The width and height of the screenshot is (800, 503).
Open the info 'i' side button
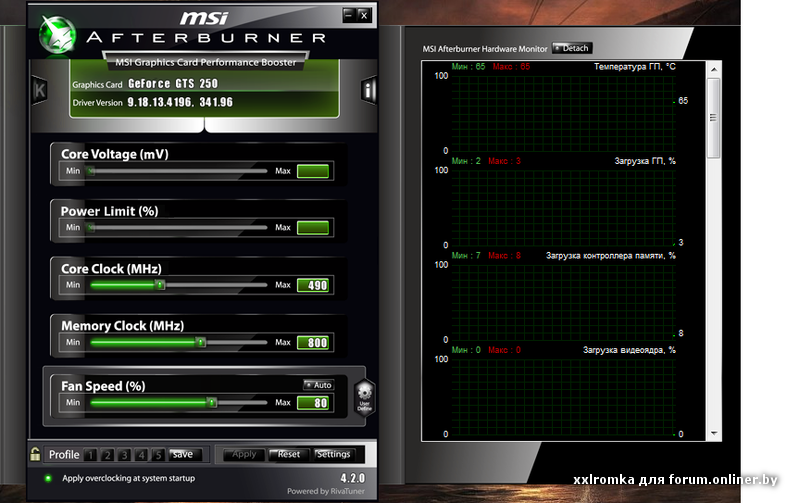click(368, 90)
